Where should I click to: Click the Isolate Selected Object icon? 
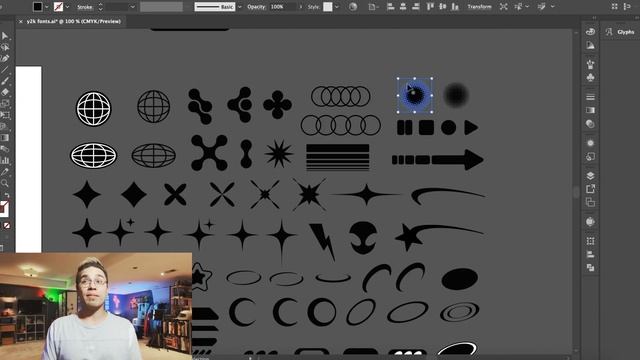(504, 7)
